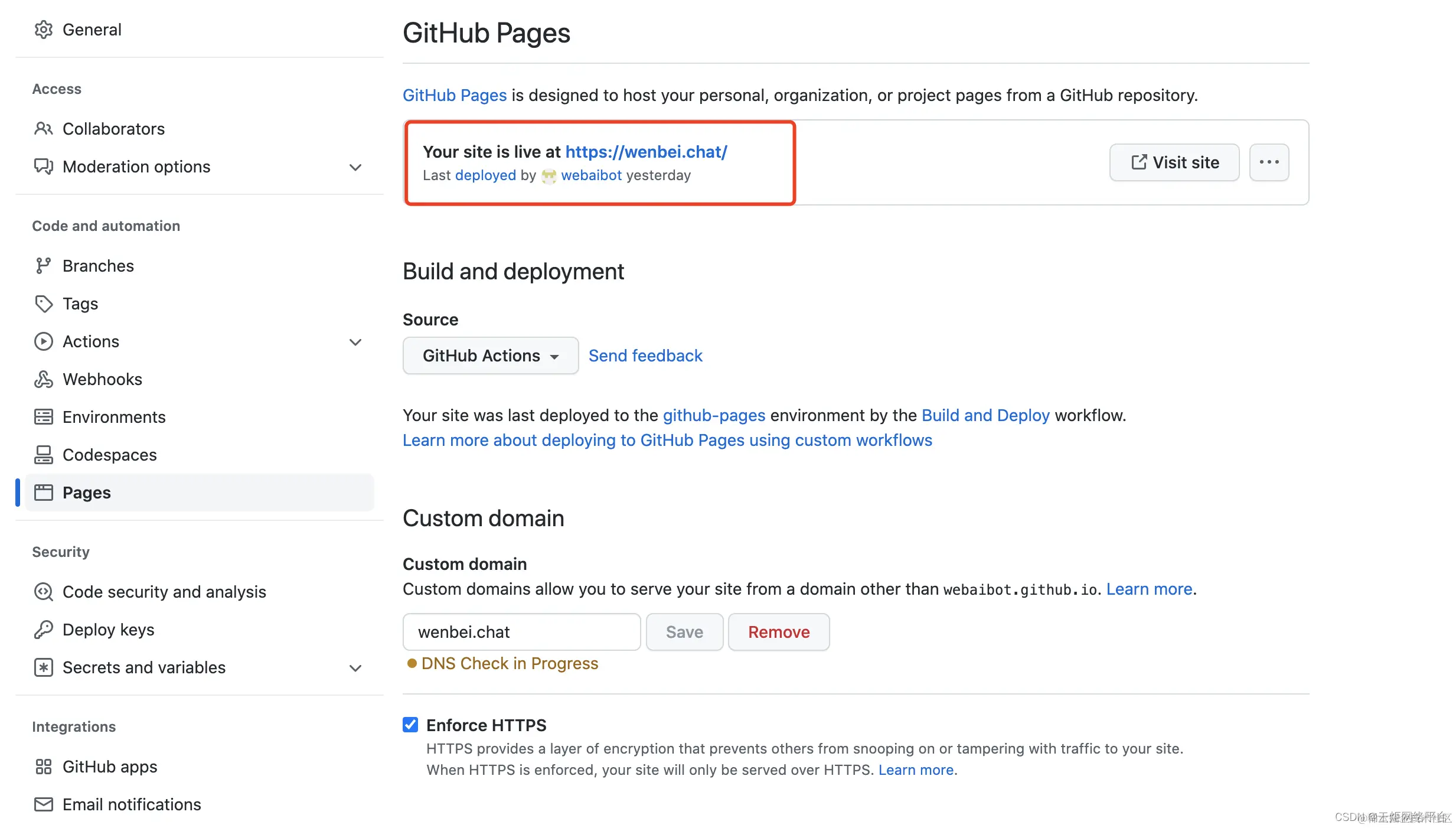Click the Email notifications envelope icon
The width and height of the screenshot is (1456, 828).
coord(43,804)
